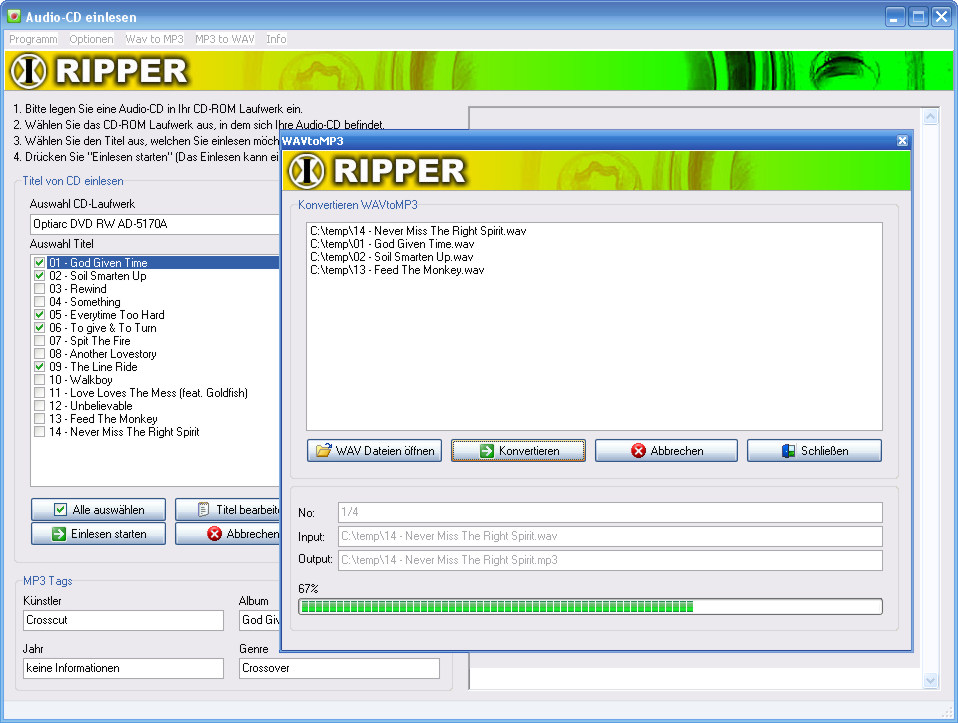Click the Output path field
This screenshot has width=958, height=723.
tap(610, 560)
